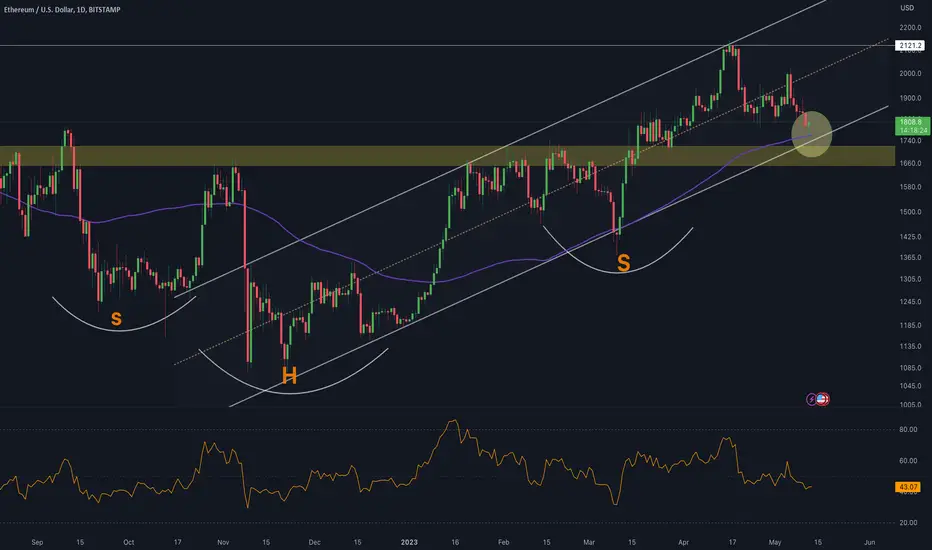
Task: Click the 2000.0 price axis label
Action: (910, 74)
